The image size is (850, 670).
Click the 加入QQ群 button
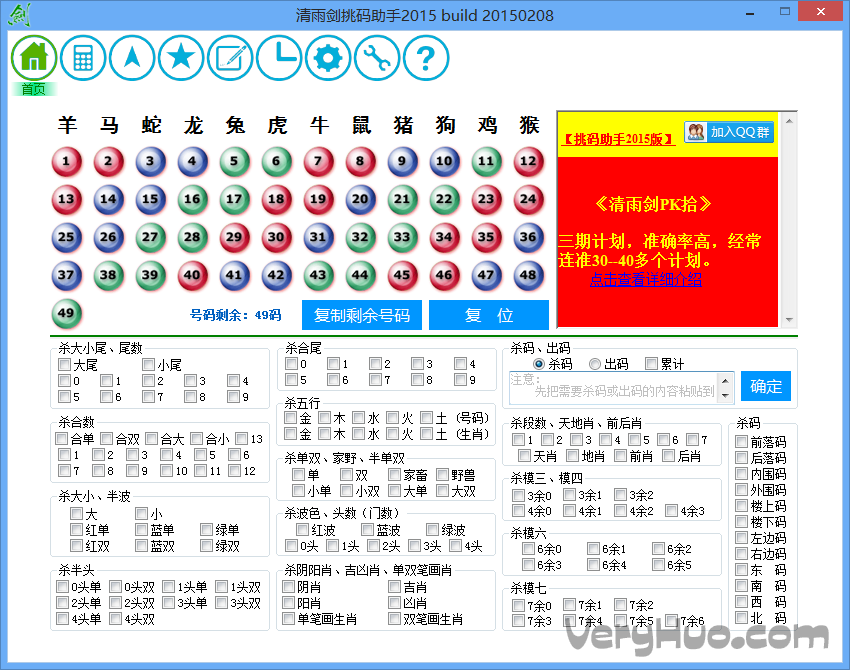coord(729,132)
